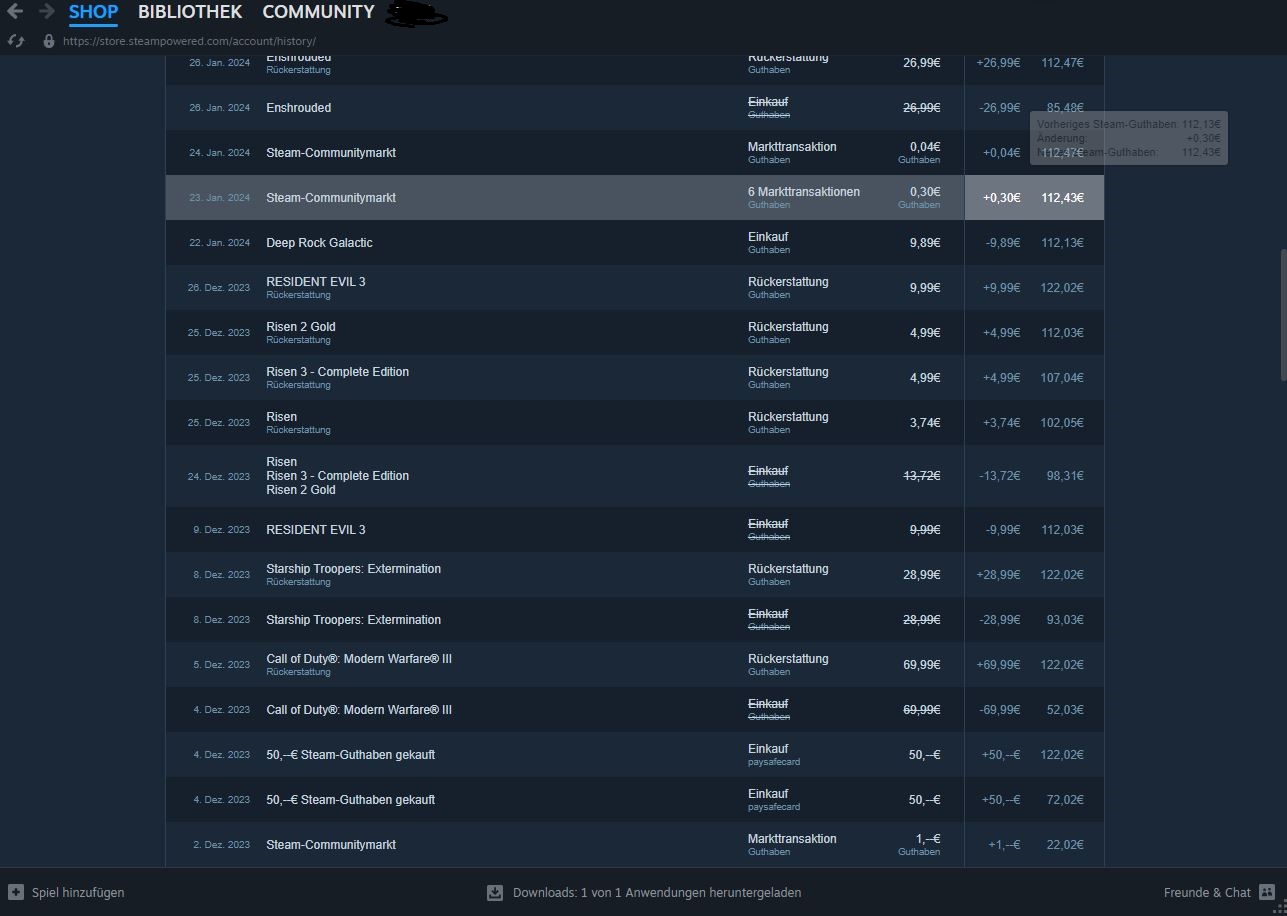The height and width of the screenshot is (916, 1287).
Task: Click the 3,74€ Risen refund amount
Action: coord(925,423)
